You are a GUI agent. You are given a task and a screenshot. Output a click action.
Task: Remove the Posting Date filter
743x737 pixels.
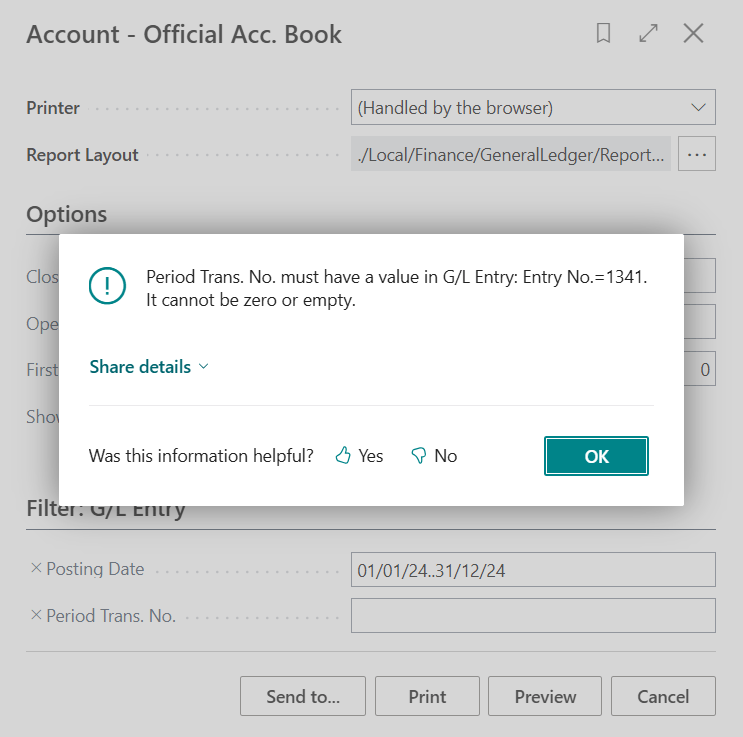(x=36, y=568)
